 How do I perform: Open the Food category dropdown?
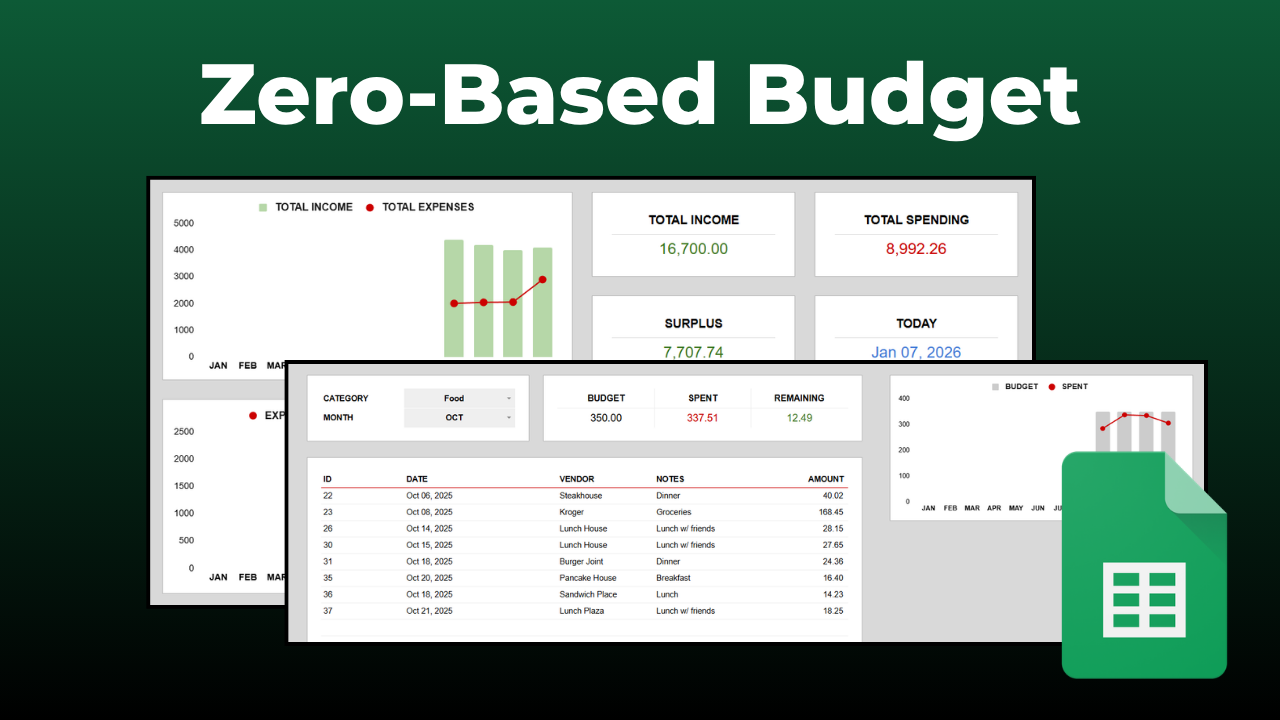coord(459,398)
